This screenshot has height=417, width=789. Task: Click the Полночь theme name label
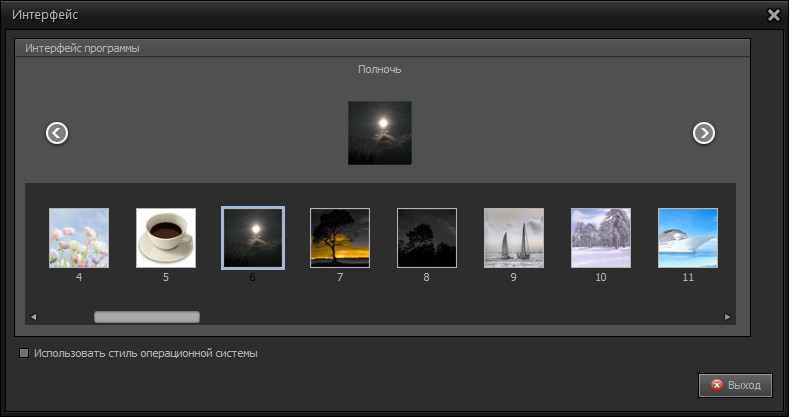(x=380, y=70)
